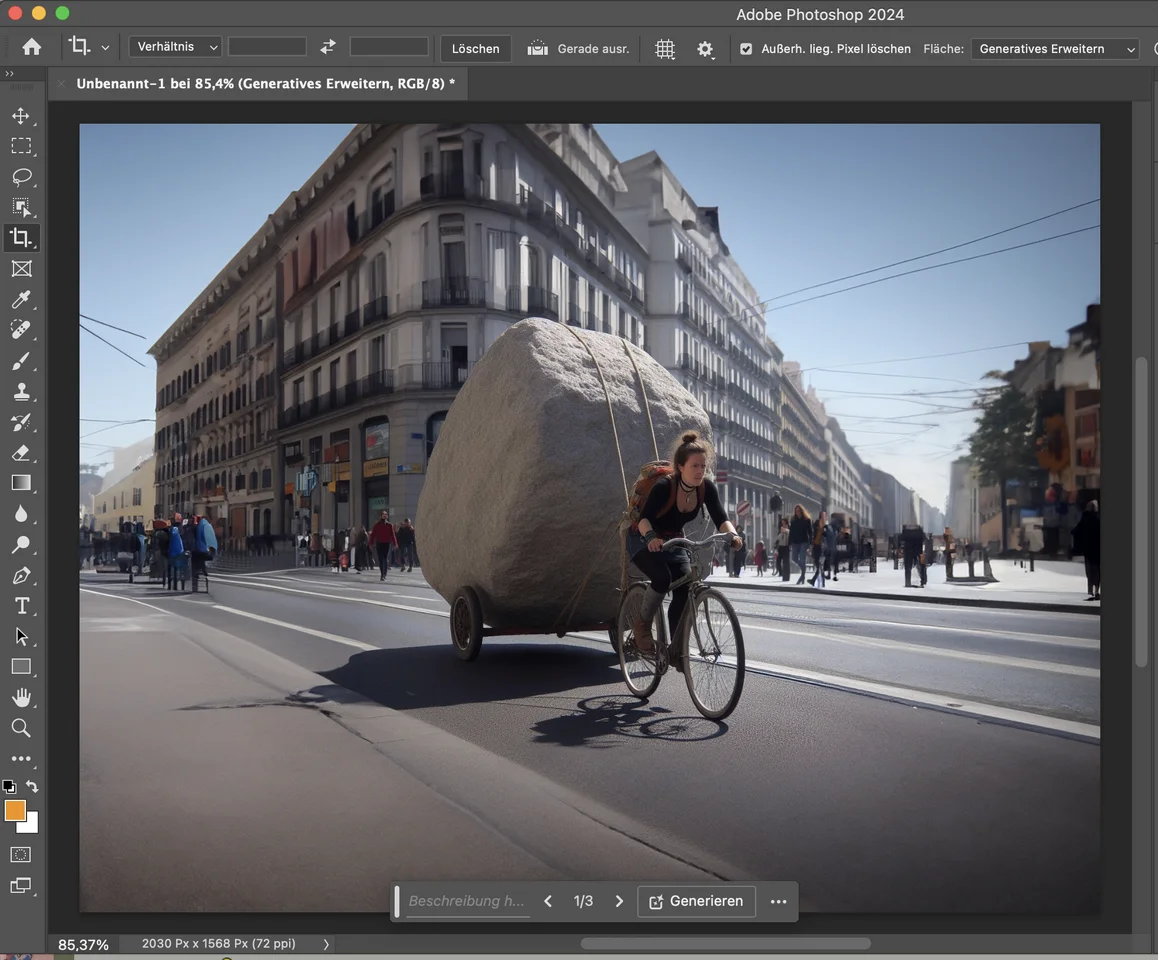
Task: Select the Zoom tool
Action: click(21, 728)
